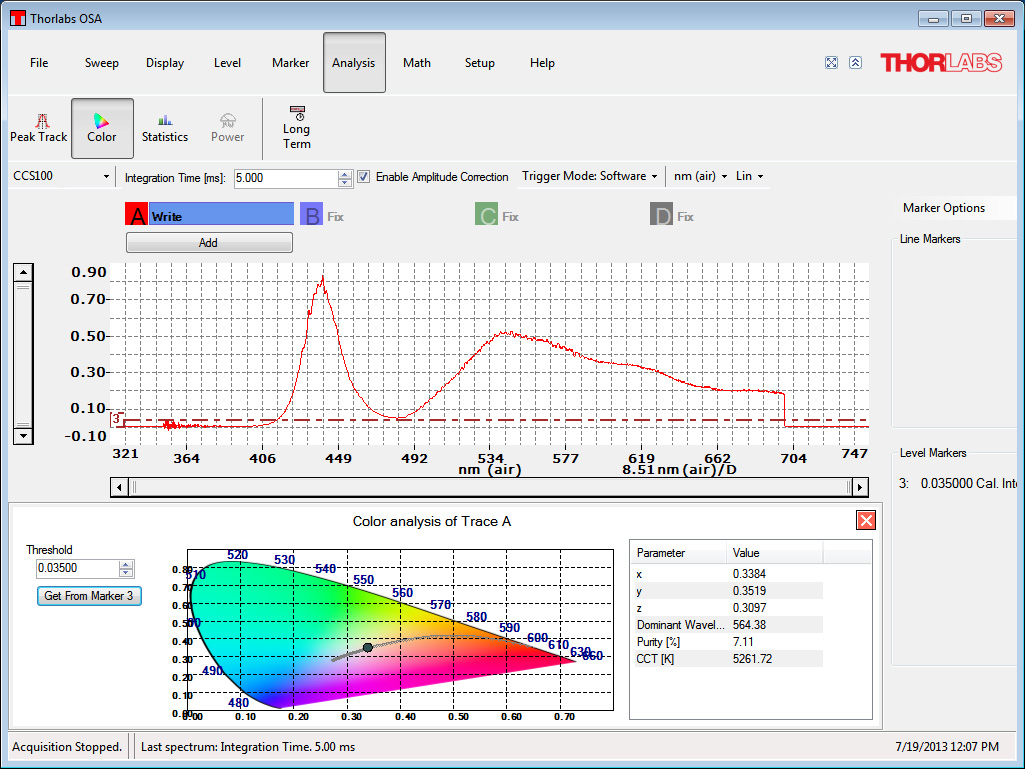
Task: Open the Trigger Mode: Software dropdown
Action: pyautogui.click(x=590, y=176)
